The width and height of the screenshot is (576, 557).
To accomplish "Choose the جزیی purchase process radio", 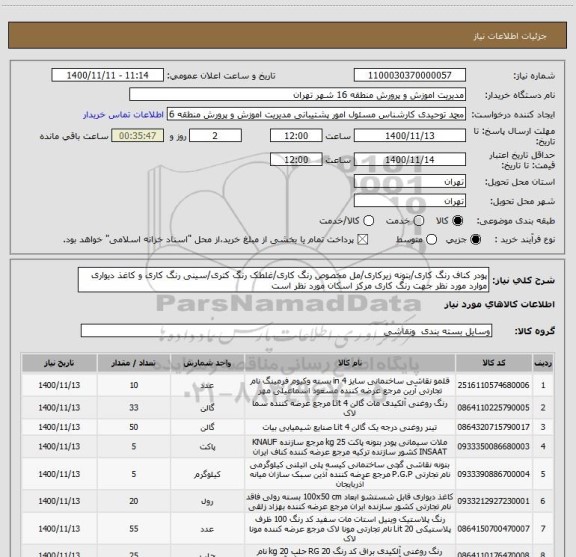I will click(x=475, y=240).
